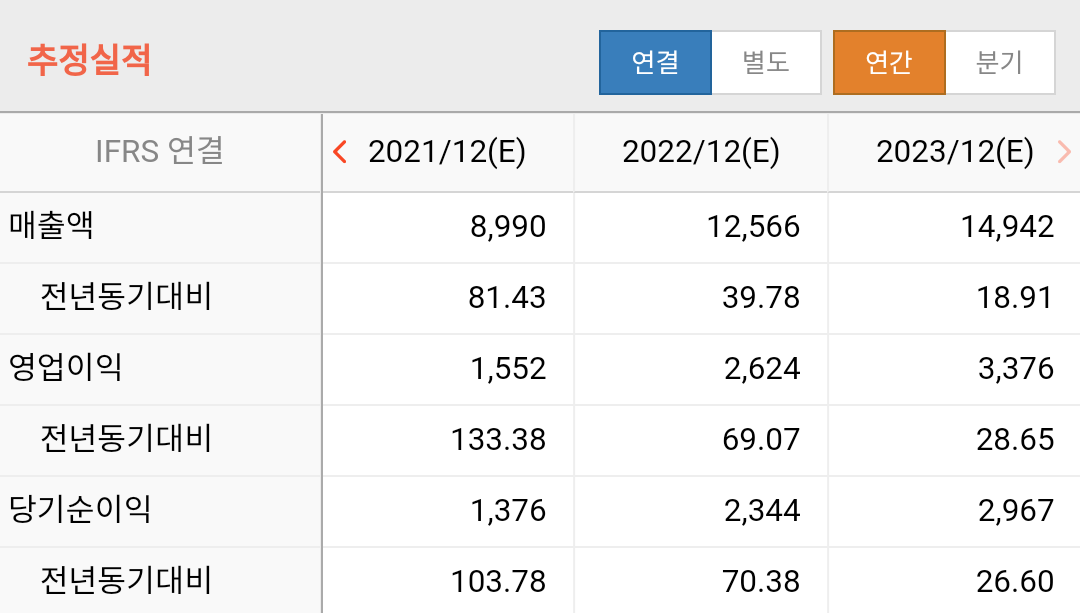The height and width of the screenshot is (613, 1080).
Task: Click the 14,942 revenue value
Action: click(x=1008, y=227)
